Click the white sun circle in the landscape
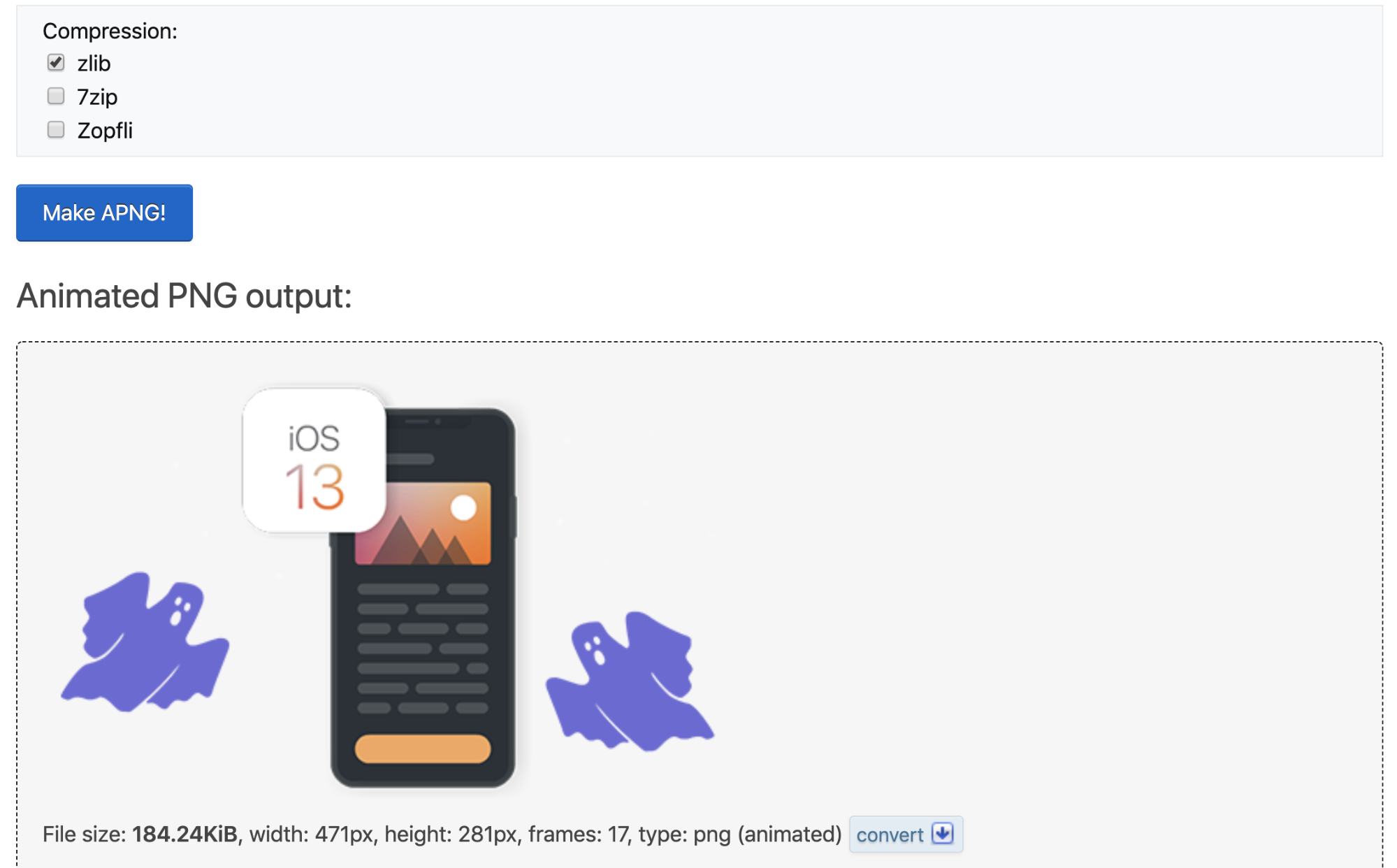1397x868 pixels. [x=463, y=507]
